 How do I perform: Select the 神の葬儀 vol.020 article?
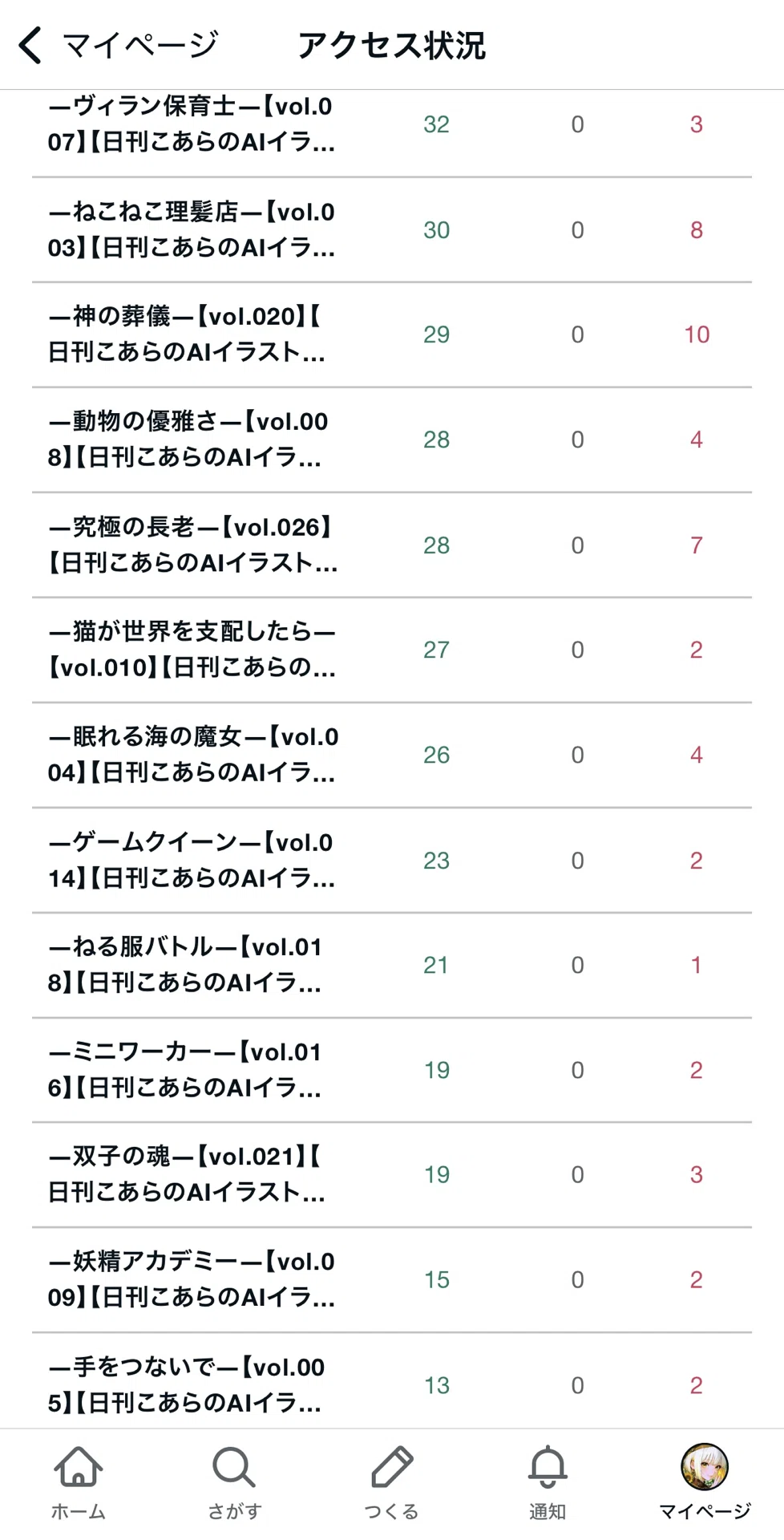392,335
